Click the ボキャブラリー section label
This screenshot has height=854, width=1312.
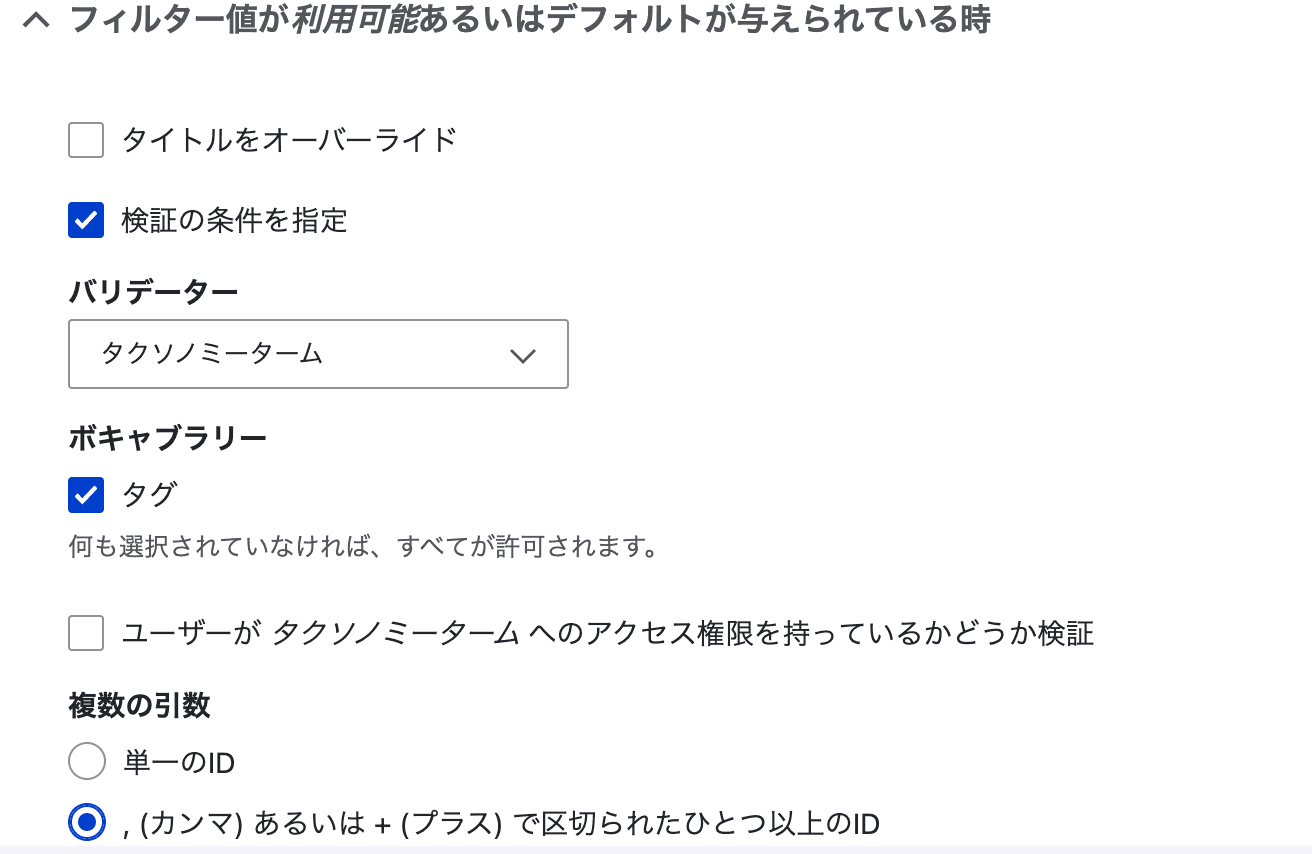pos(166,438)
